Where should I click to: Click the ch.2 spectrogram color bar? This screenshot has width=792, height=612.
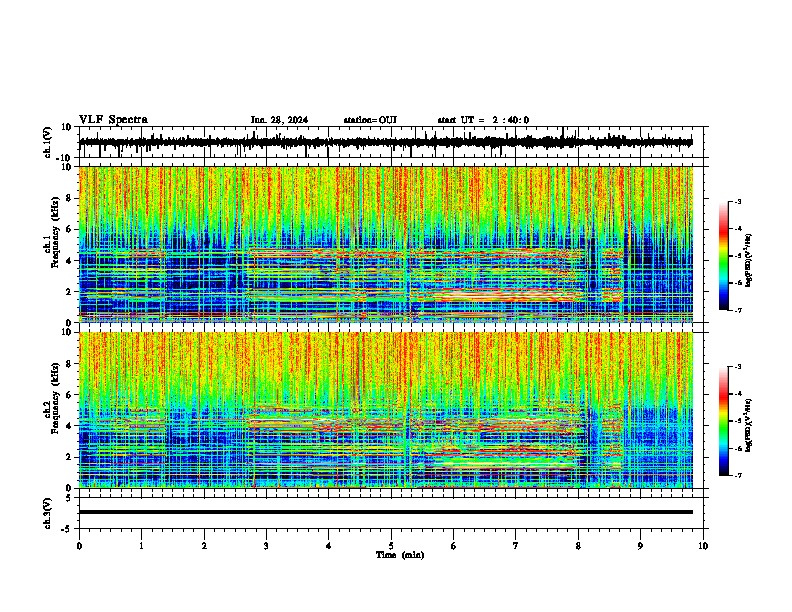tap(724, 421)
